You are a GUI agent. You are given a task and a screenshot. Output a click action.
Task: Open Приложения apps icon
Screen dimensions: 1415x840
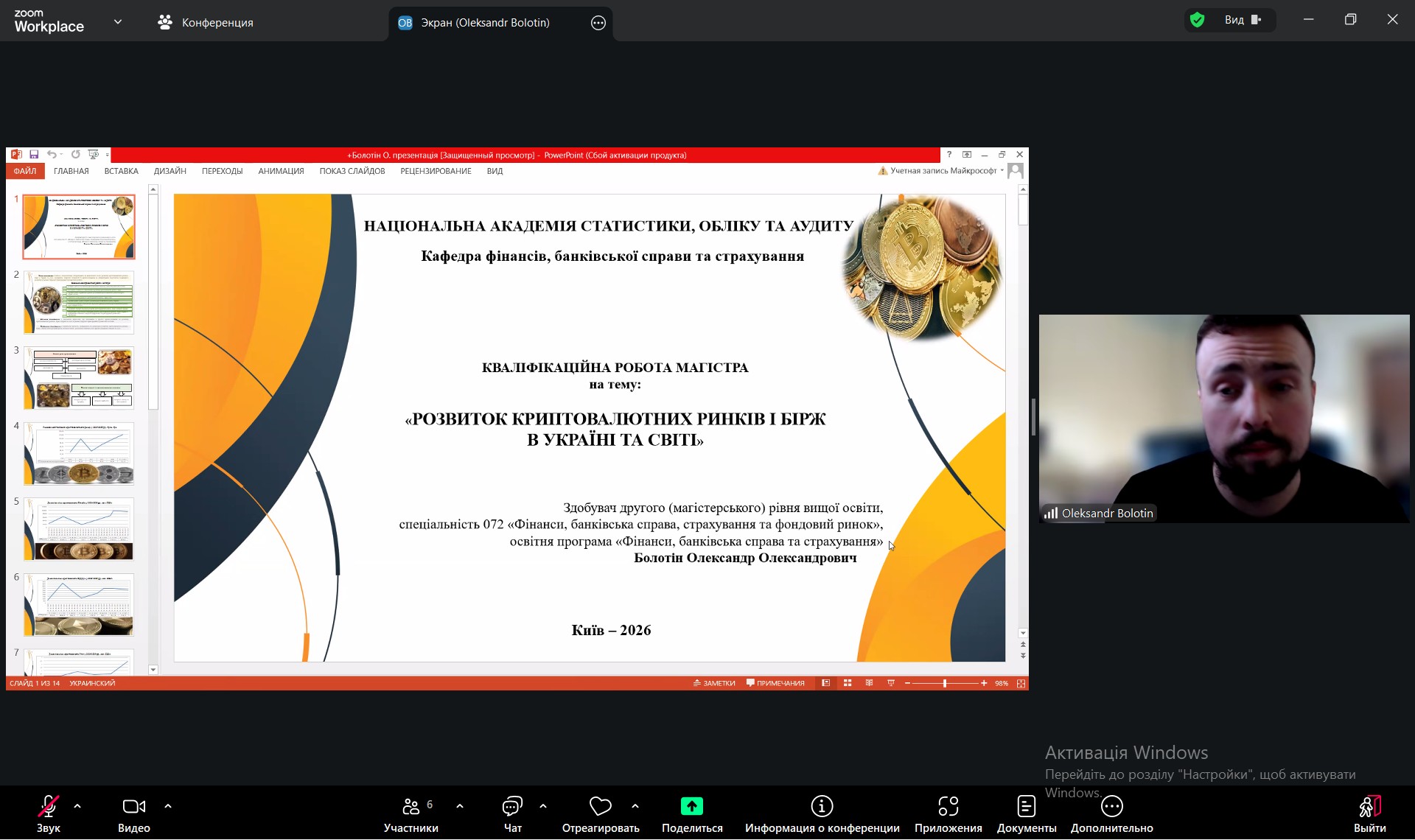pos(948,807)
